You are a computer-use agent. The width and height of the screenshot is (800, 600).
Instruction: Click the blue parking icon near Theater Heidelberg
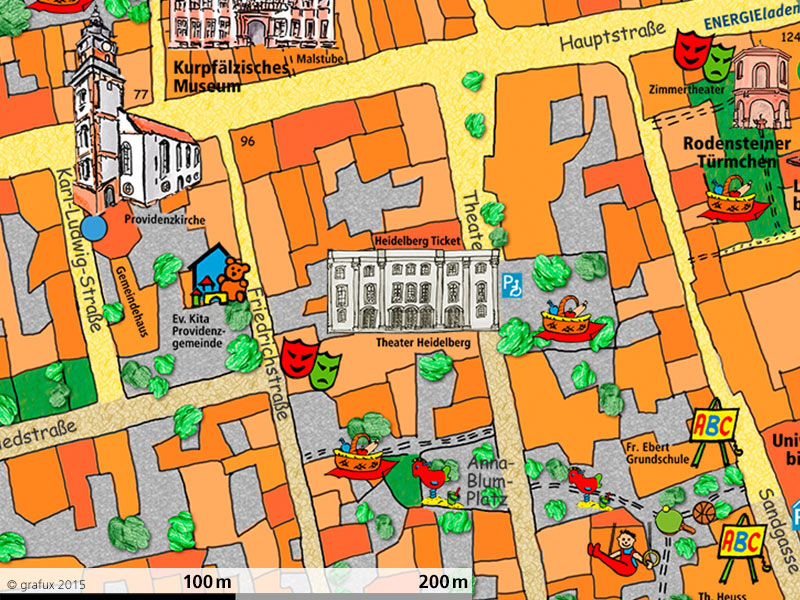[x=512, y=286]
